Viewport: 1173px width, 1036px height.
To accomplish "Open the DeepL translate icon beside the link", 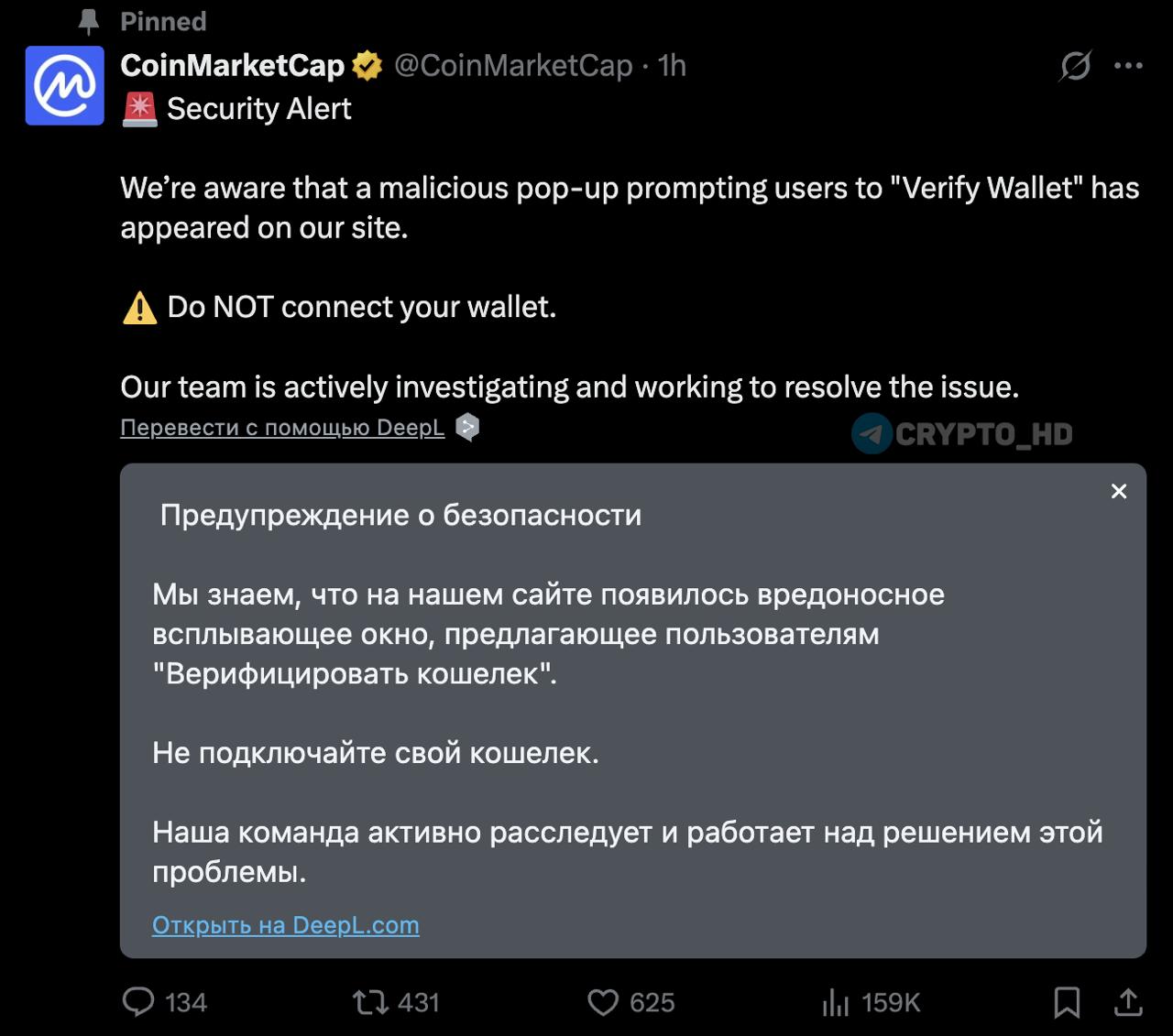I will (467, 428).
